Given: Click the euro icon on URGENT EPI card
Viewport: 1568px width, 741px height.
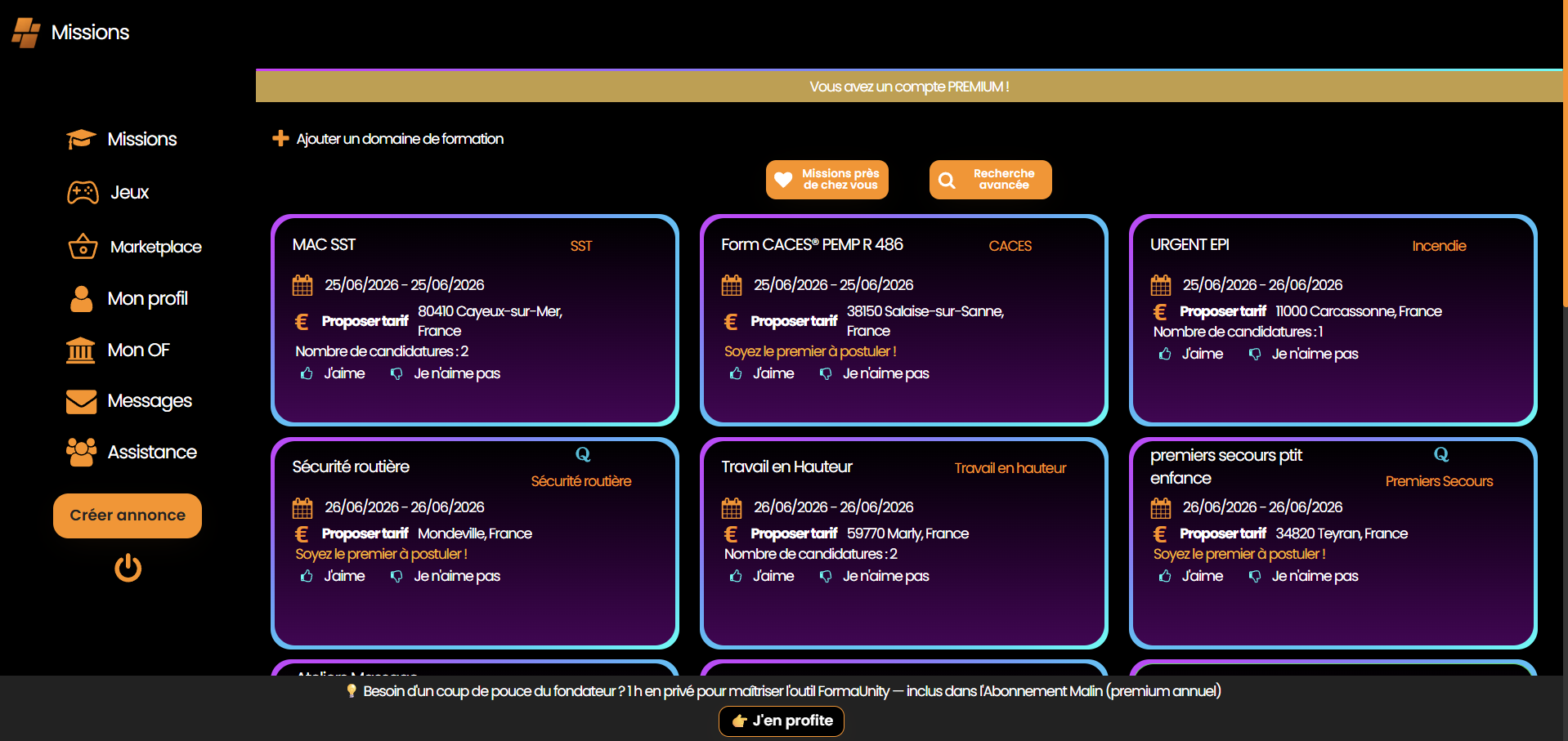Looking at the screenshot, I should point(1160,312).
